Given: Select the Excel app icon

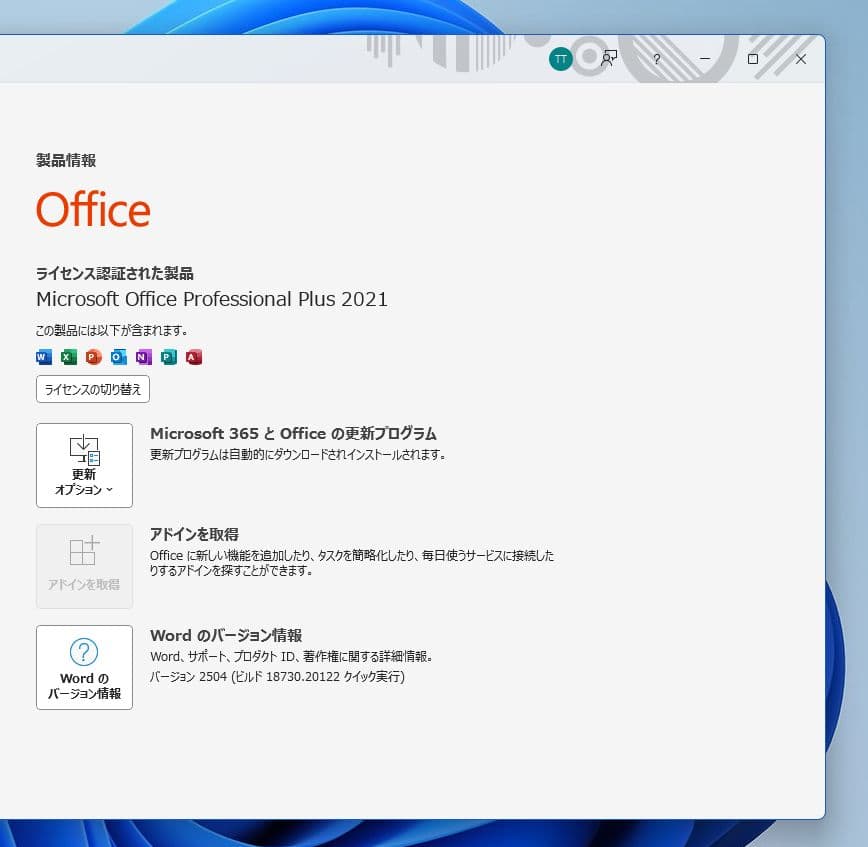Looking at the screenshot, I should pyautogui.click(x=68, y=357).
